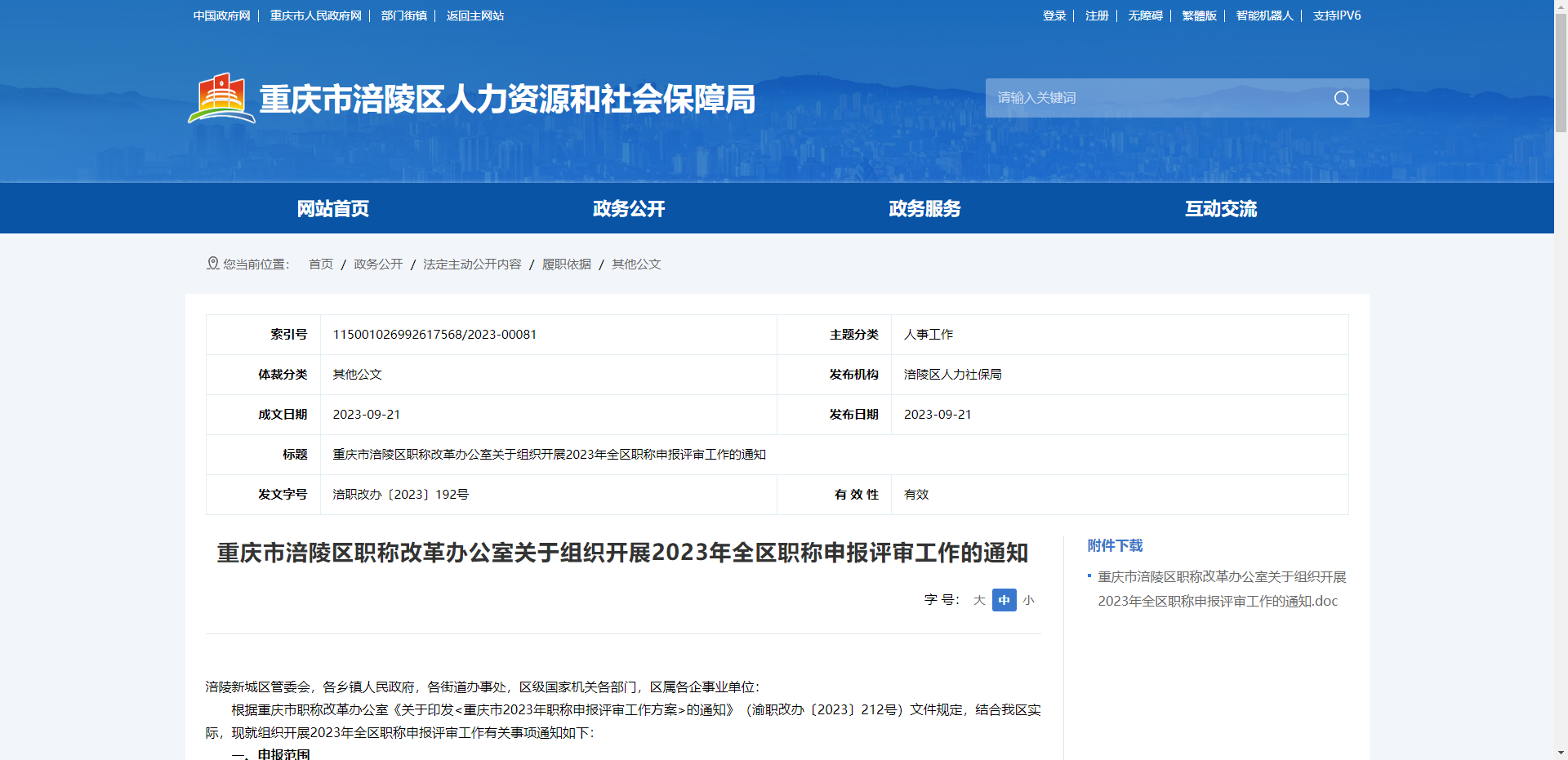Click breadcrumb 政务公开
This screenshot has width=1568, height=760.
(x=378, y=264)
